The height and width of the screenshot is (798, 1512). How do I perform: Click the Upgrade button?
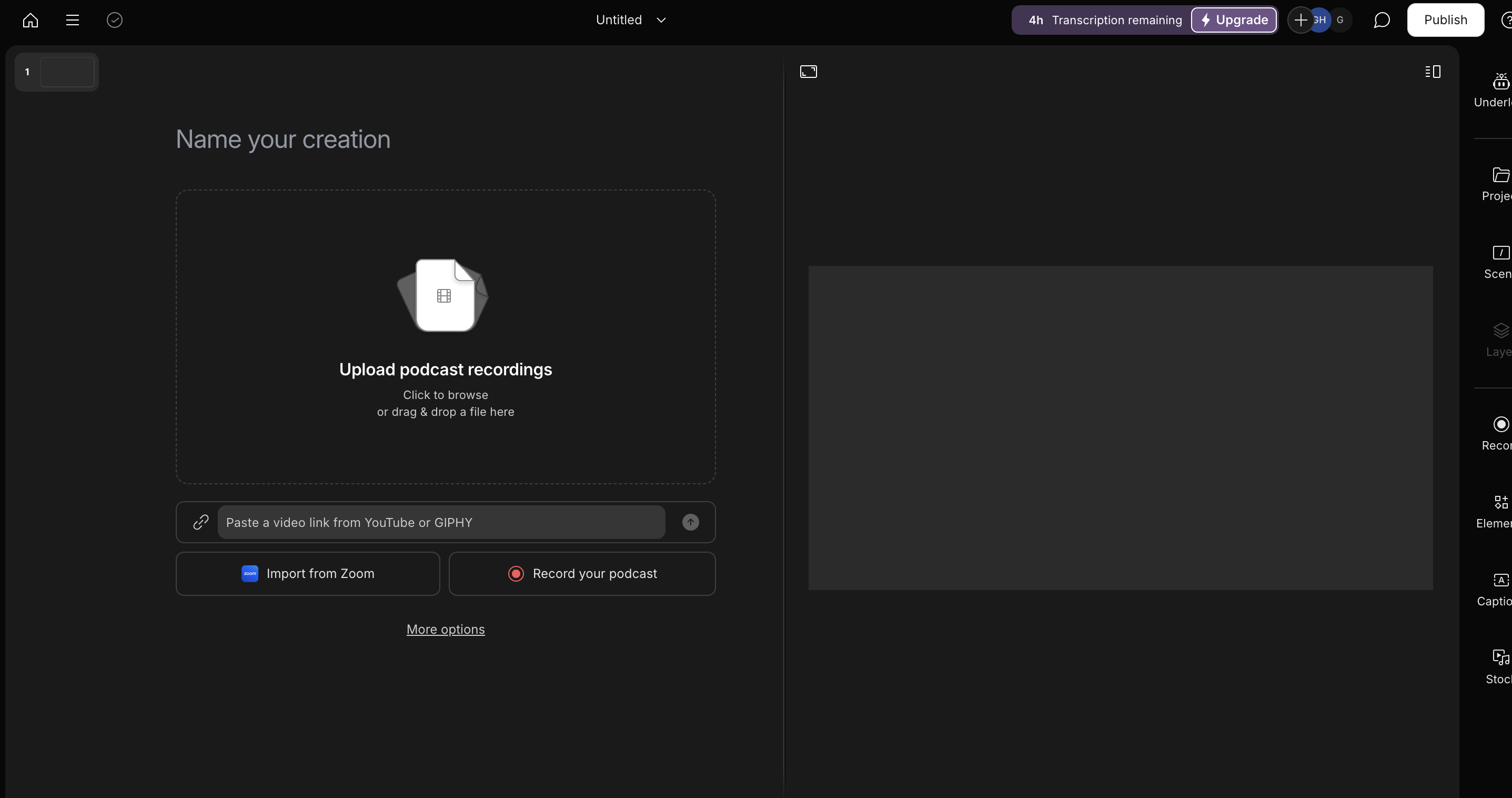click(x=1234, y=20)
